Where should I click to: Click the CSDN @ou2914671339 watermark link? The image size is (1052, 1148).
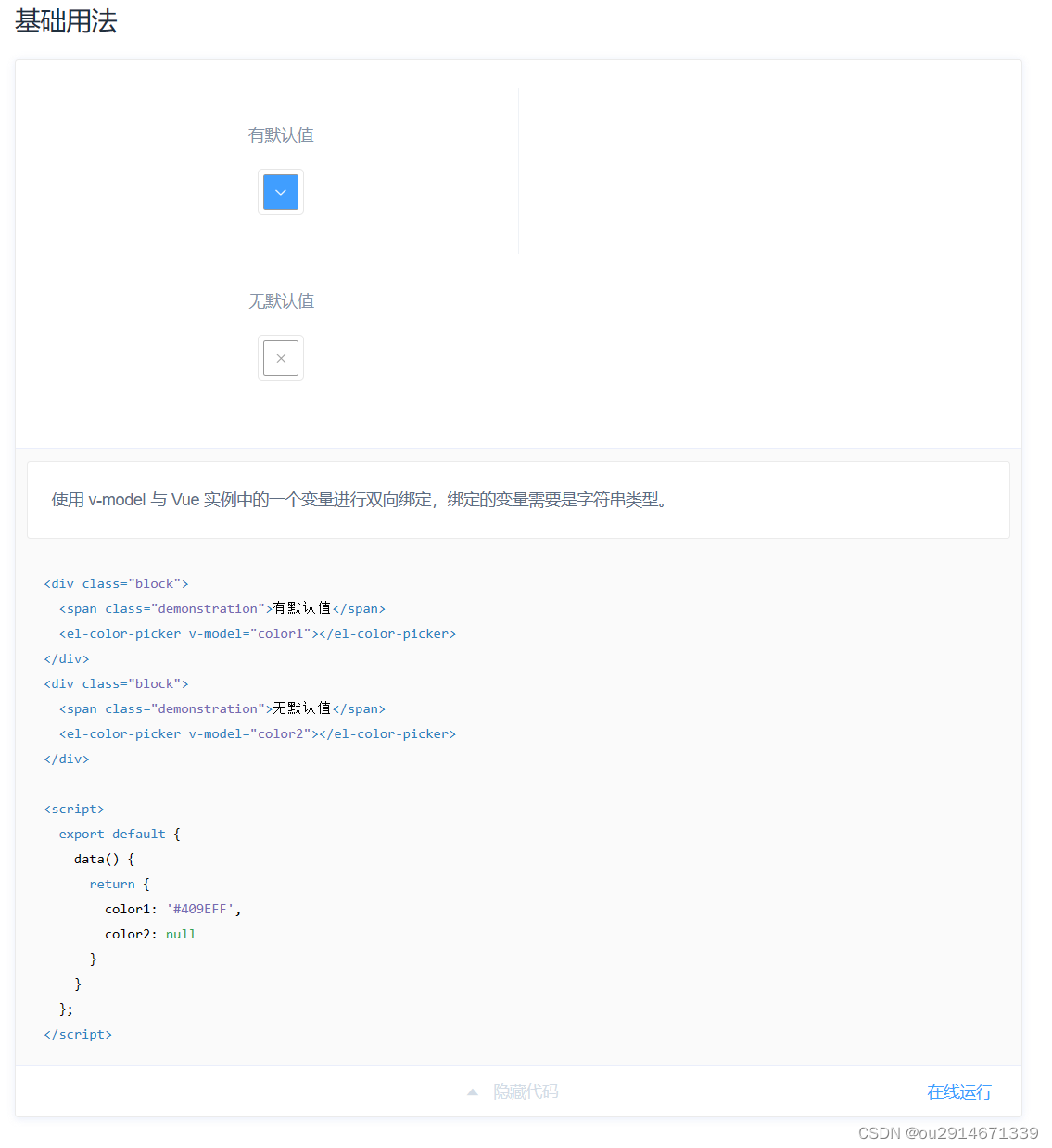(947, 1132)
